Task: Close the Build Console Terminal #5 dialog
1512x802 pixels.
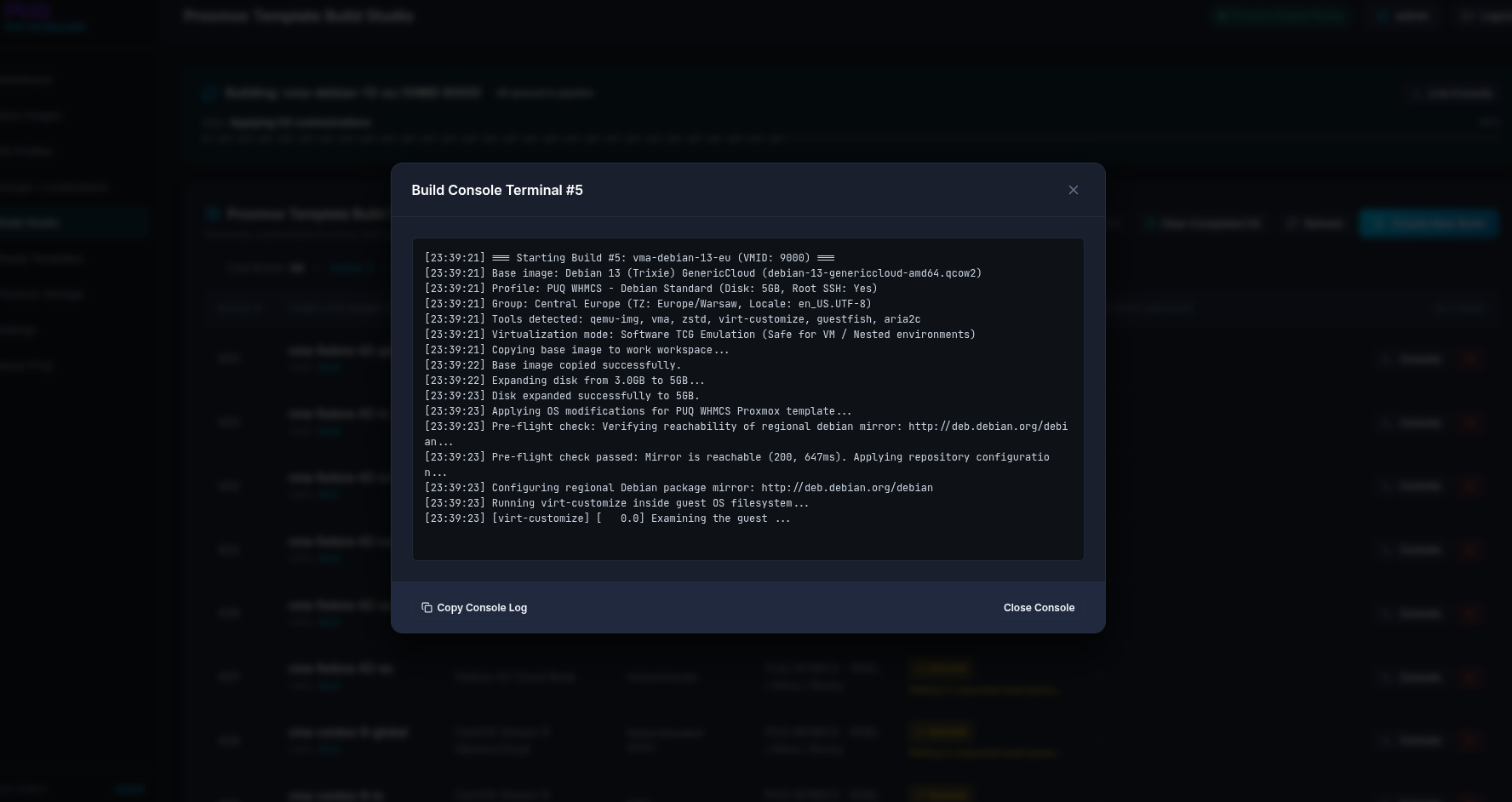Action: point(1073,190)
